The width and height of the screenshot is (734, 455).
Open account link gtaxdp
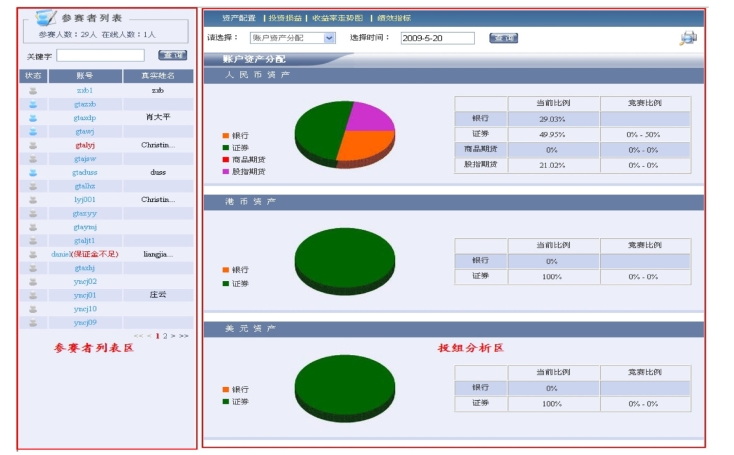pos(85,117)
